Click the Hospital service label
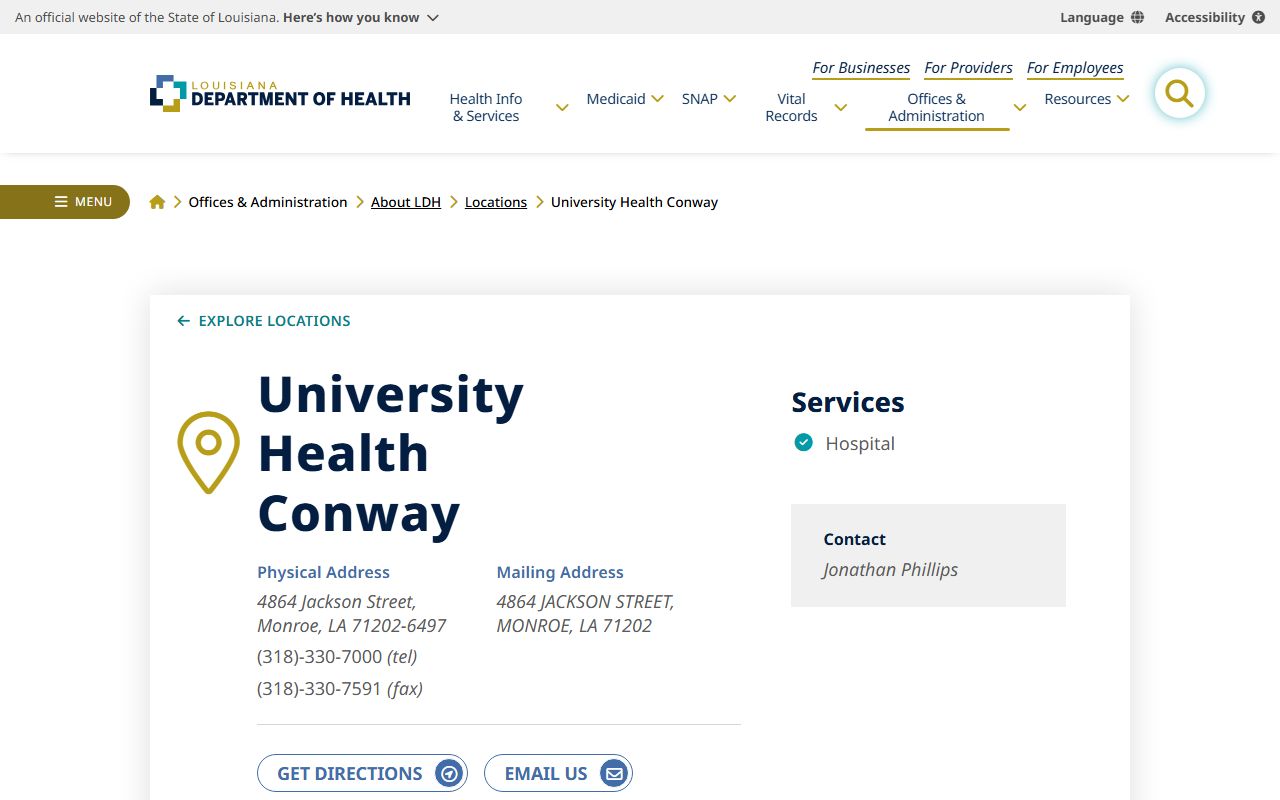The image size is (1280, 800). [860, 443]
